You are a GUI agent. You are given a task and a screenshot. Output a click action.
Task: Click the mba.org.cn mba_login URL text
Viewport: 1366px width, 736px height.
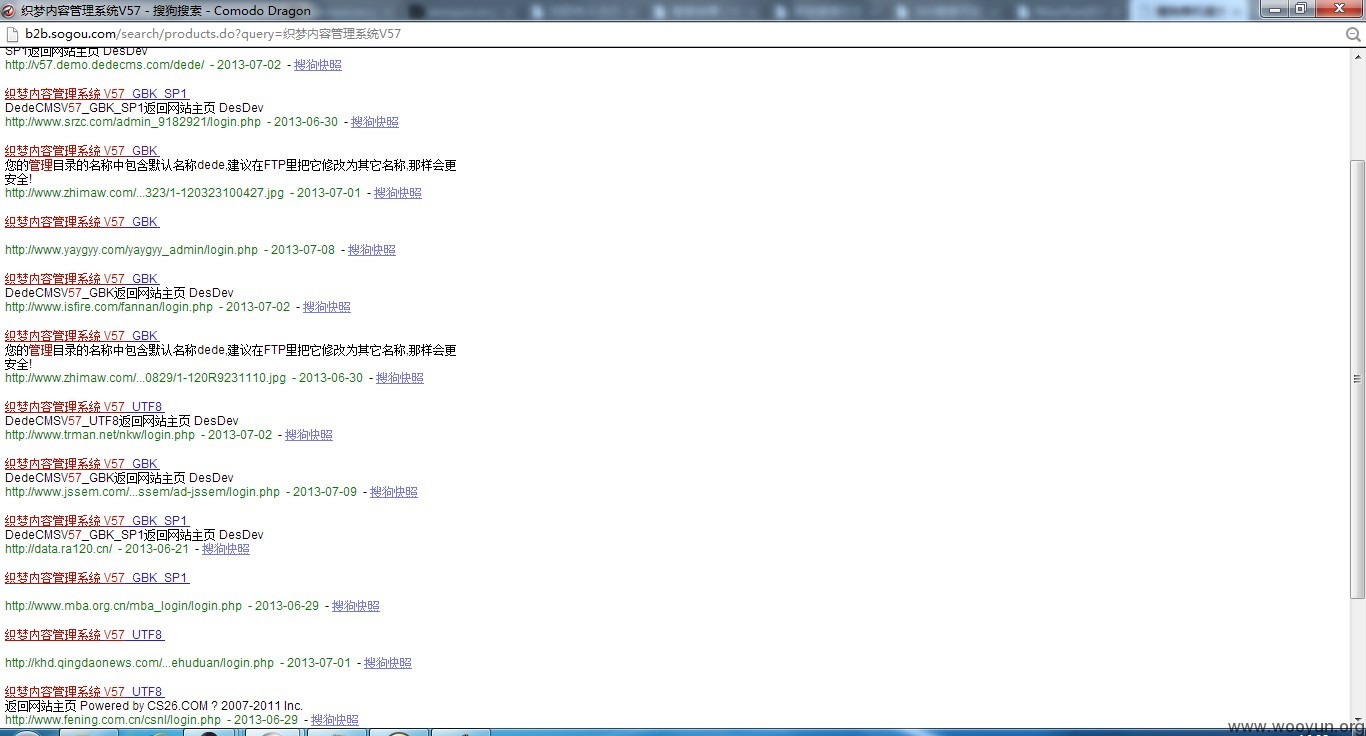123,606
